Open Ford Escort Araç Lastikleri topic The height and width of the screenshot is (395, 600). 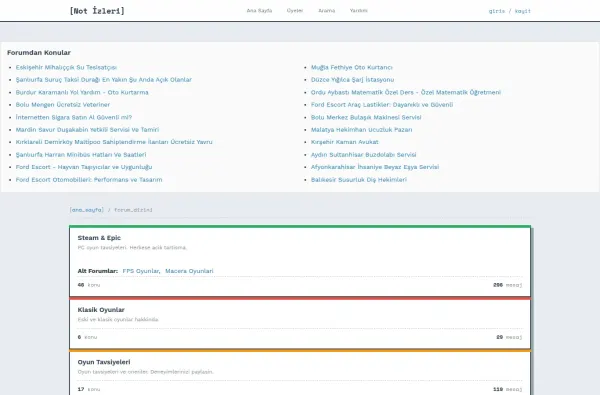click(x=382, y=104)
